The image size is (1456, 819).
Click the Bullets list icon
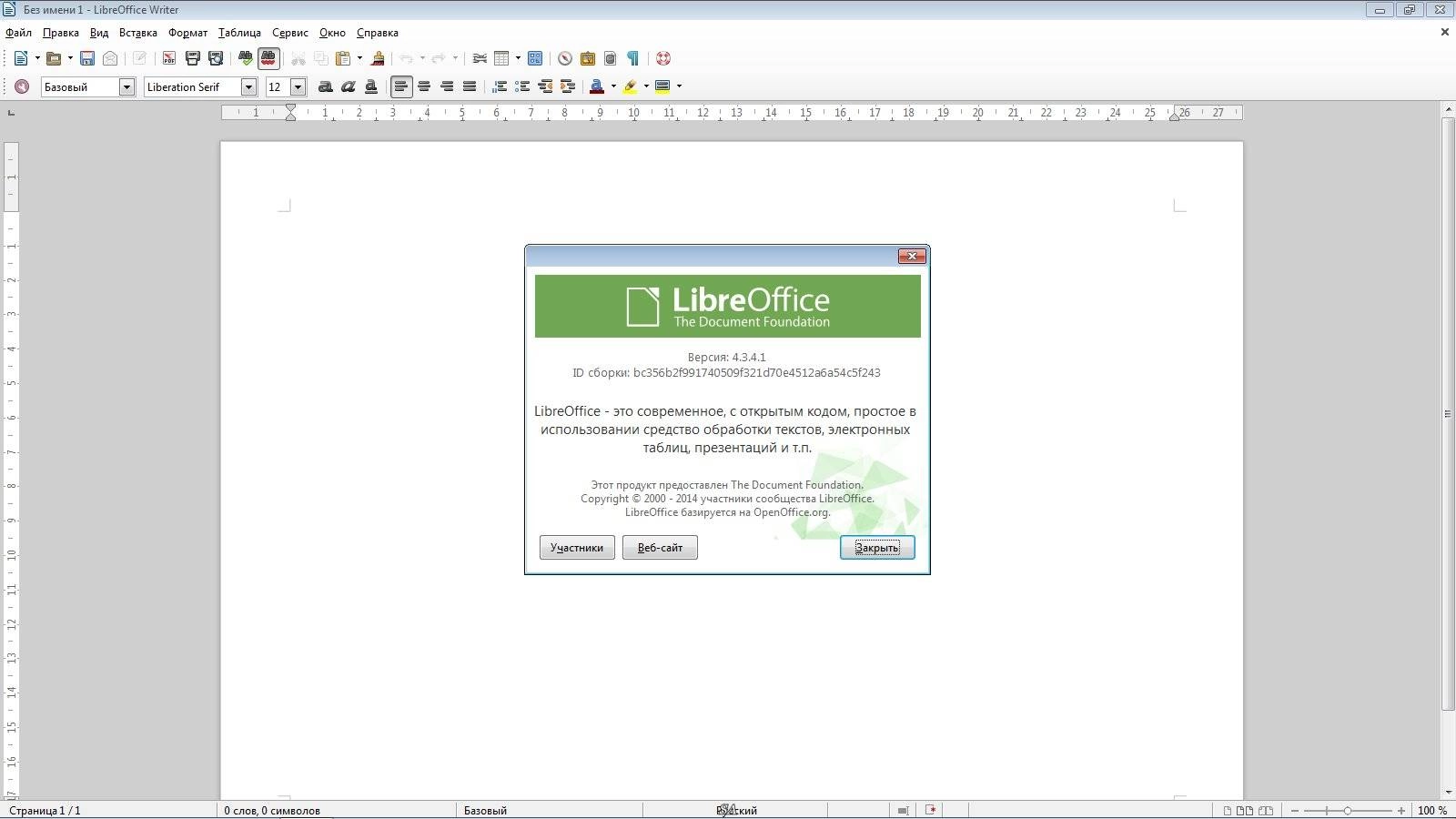point(522,86)
